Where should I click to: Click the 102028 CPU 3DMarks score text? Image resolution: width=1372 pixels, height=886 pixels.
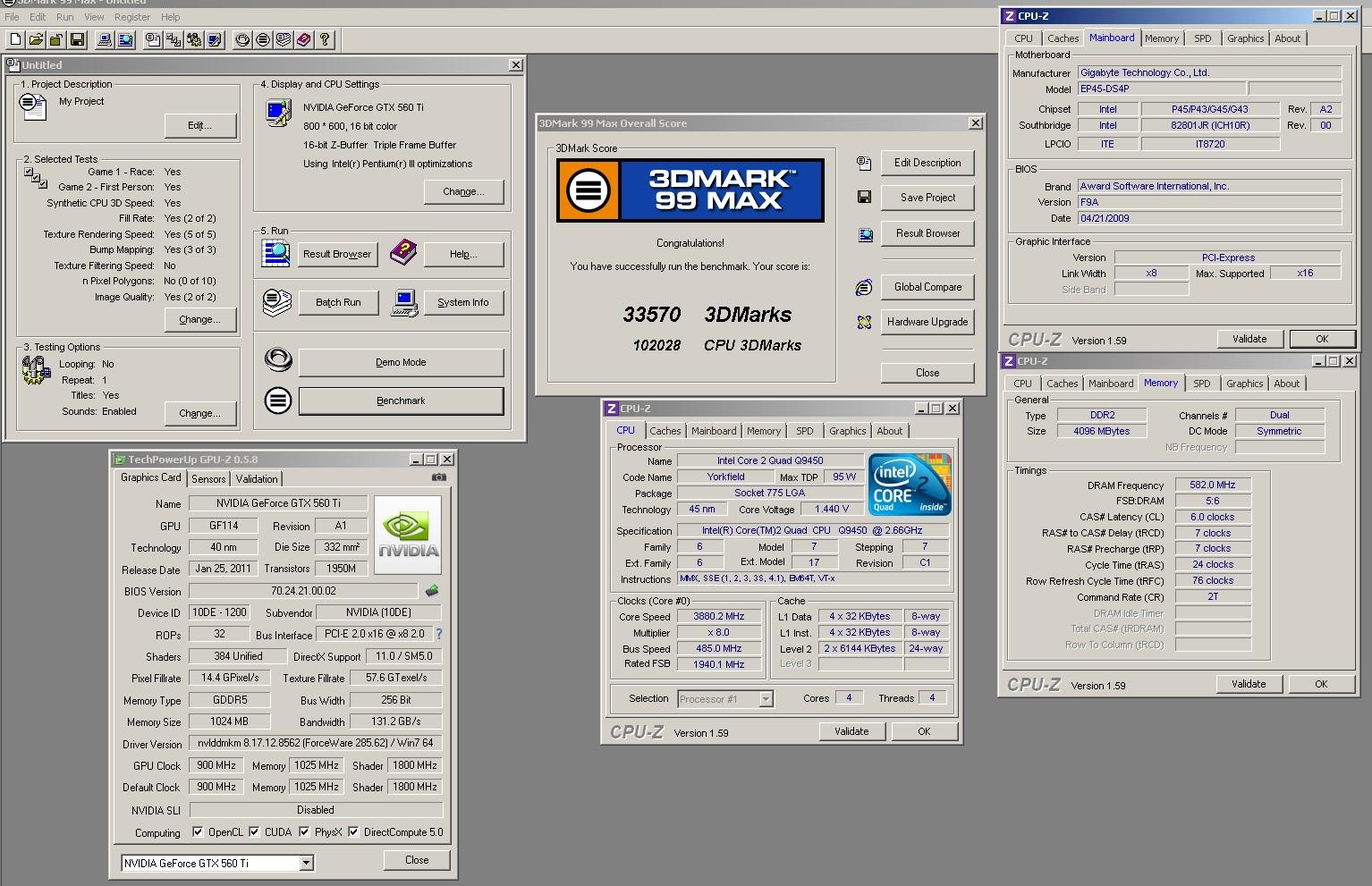tap(717, 345)
